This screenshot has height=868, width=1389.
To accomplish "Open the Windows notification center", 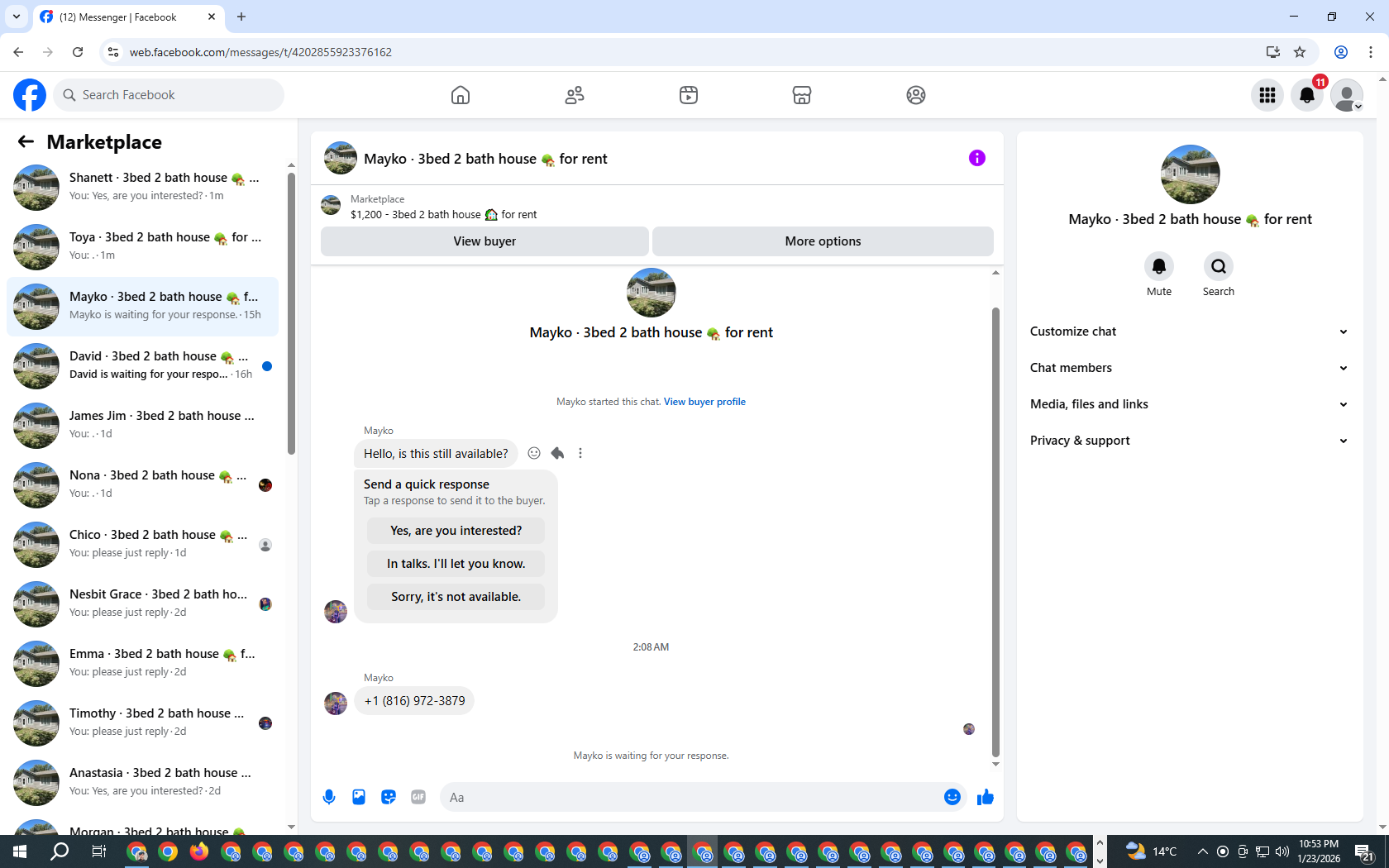I will 1364,851.
